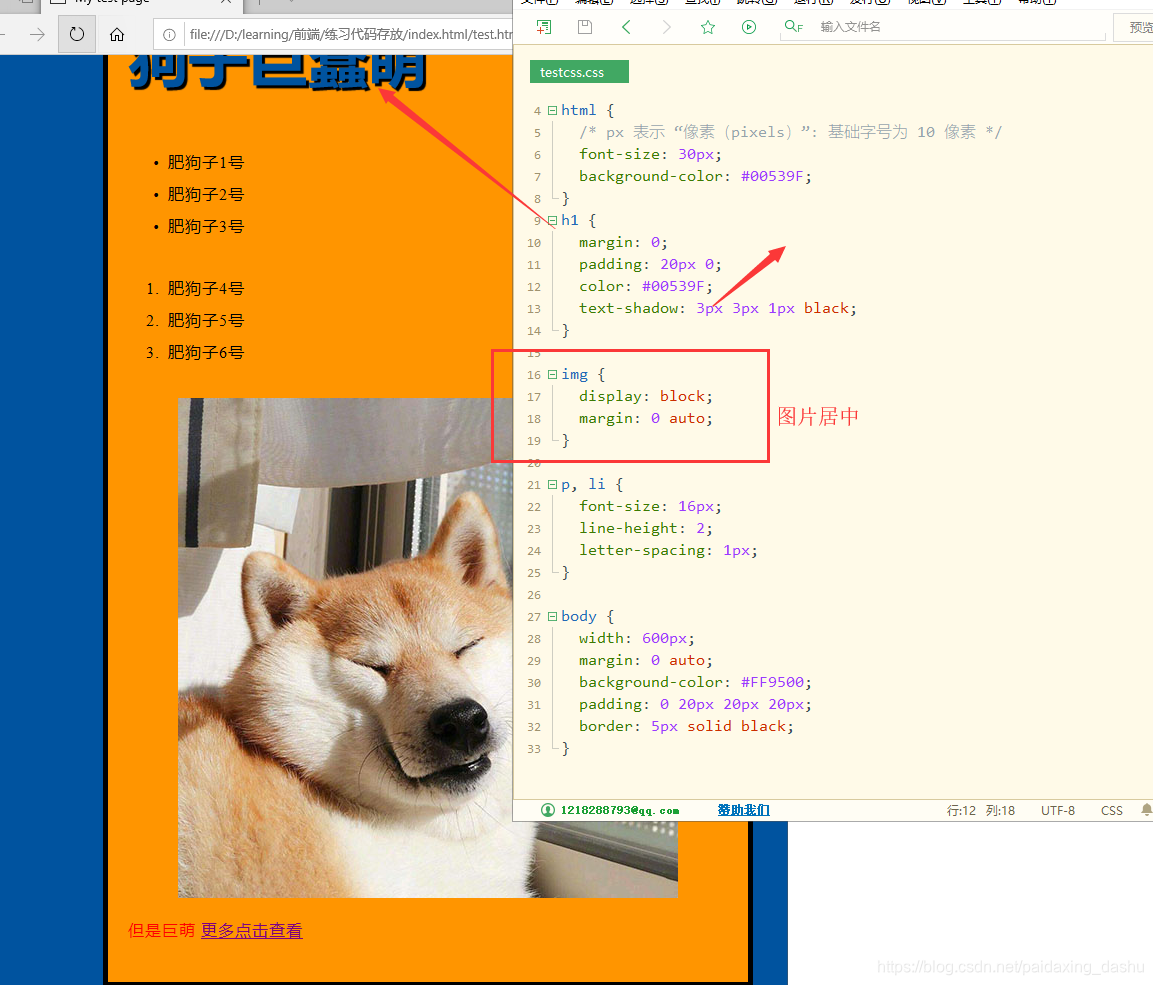
Task: Click the px comment on line 5
Action: point(790,132)
